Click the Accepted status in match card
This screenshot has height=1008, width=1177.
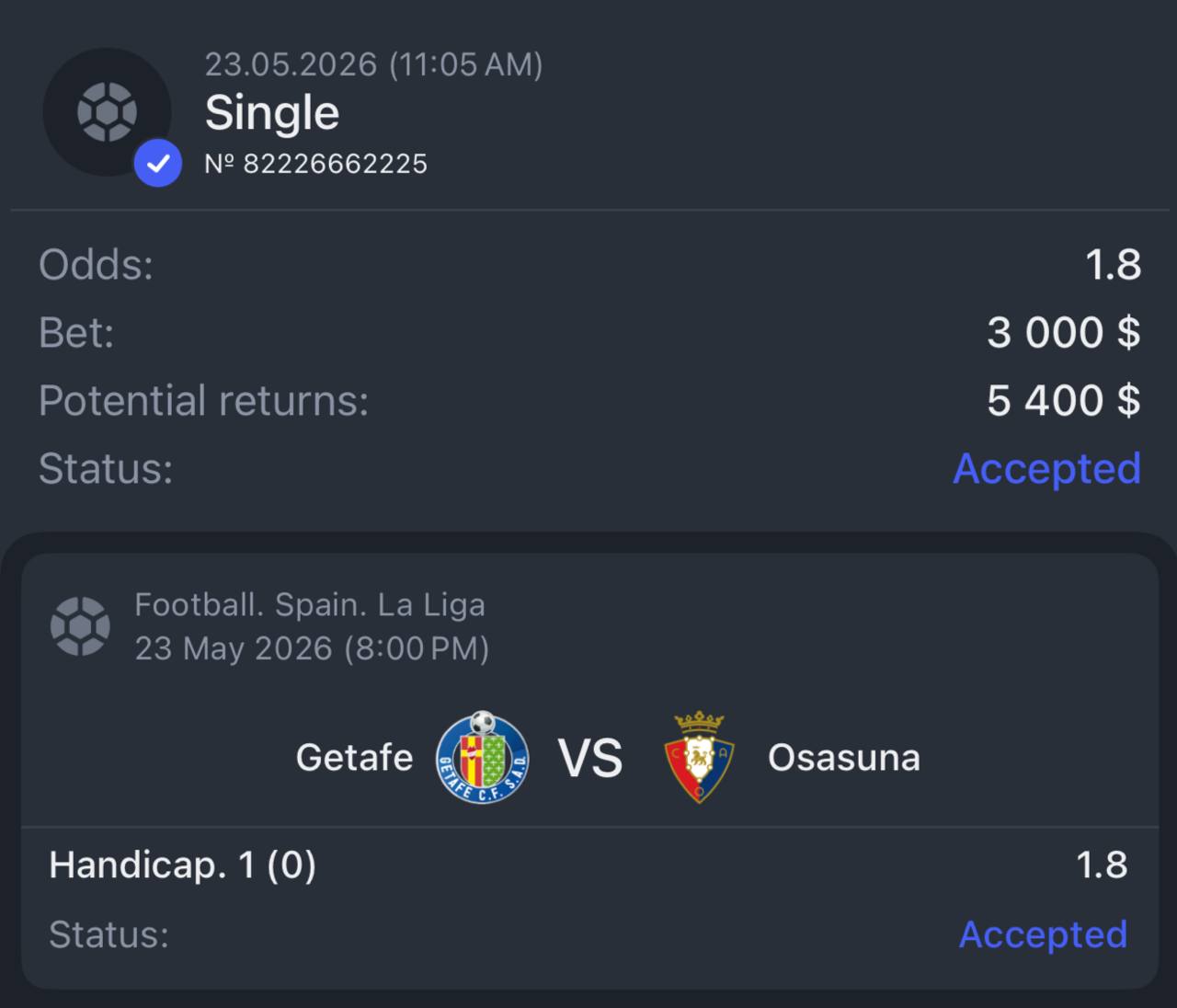coord(1043,934)
